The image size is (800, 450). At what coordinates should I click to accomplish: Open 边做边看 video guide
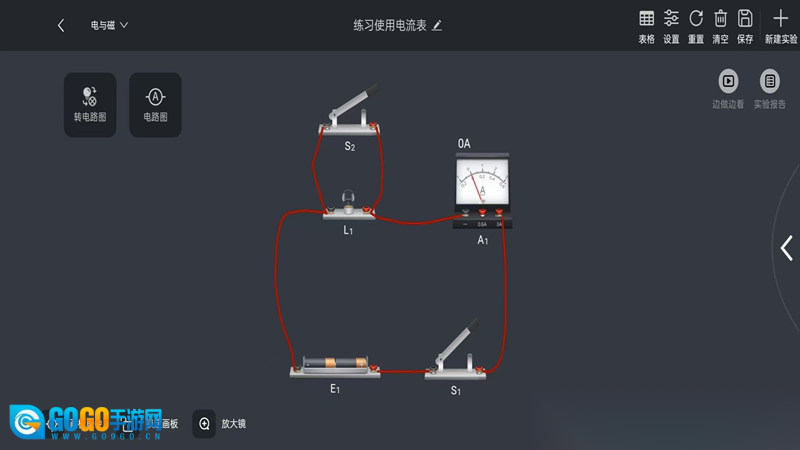click(728, 89)
